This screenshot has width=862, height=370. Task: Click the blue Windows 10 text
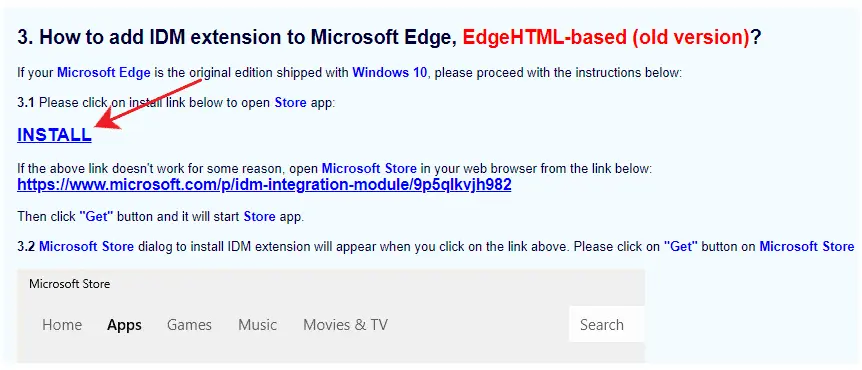[x=389, y=73]
